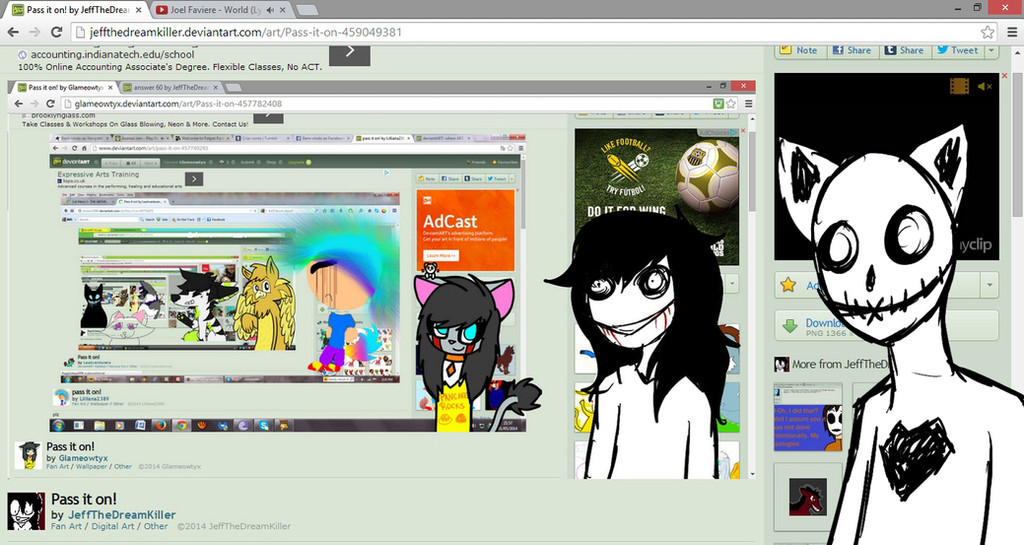1024x545 pixels.
Task: Open the red dragon thumbnail in sidebar
Action: (x=807, y=496)
